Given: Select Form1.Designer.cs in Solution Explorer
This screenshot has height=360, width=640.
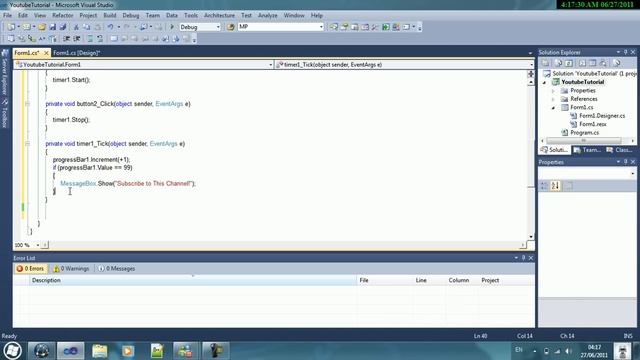Looking at the screenshot, I should 602,116.
